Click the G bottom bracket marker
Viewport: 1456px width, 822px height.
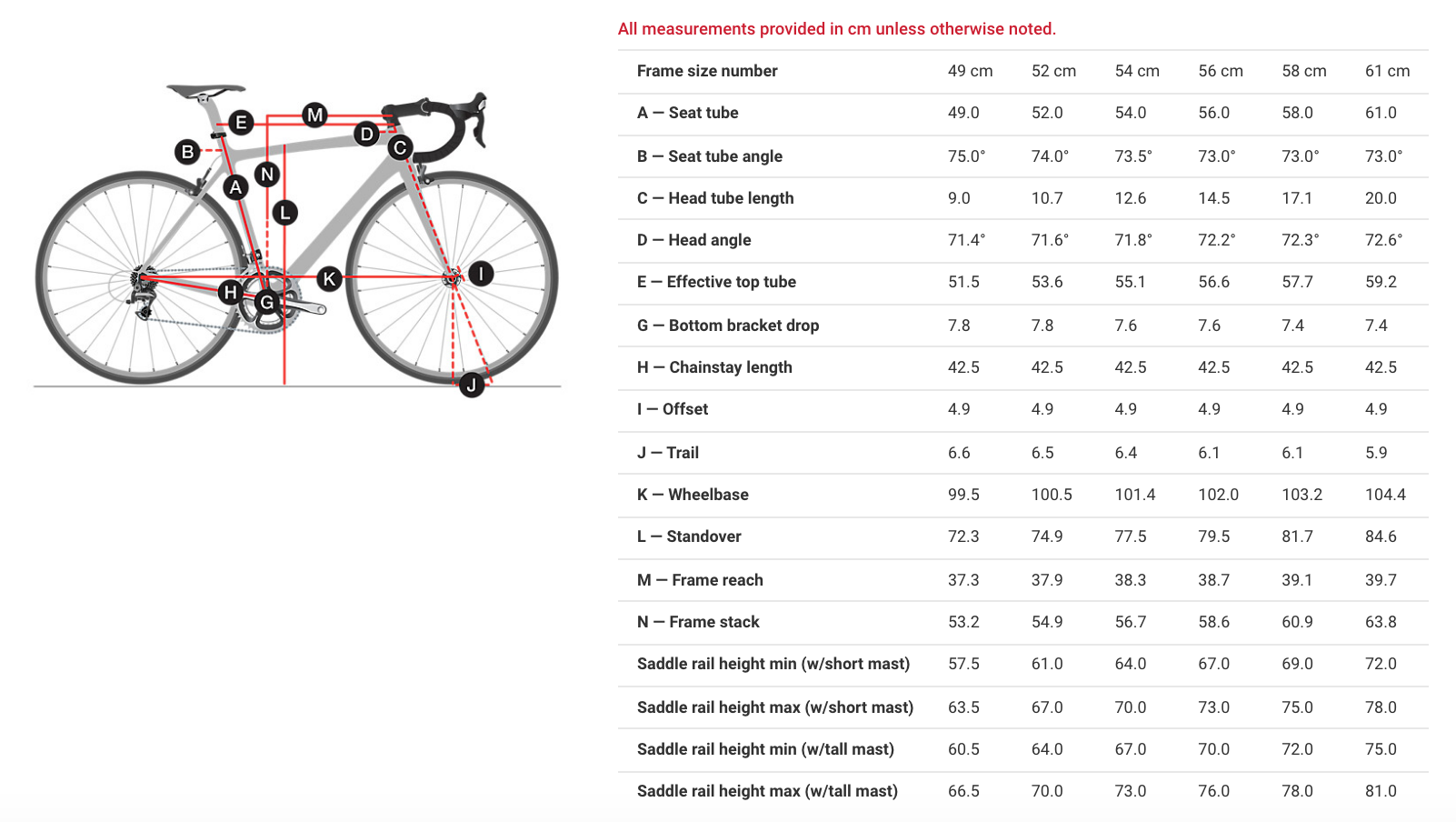click(x=266, y=302)
